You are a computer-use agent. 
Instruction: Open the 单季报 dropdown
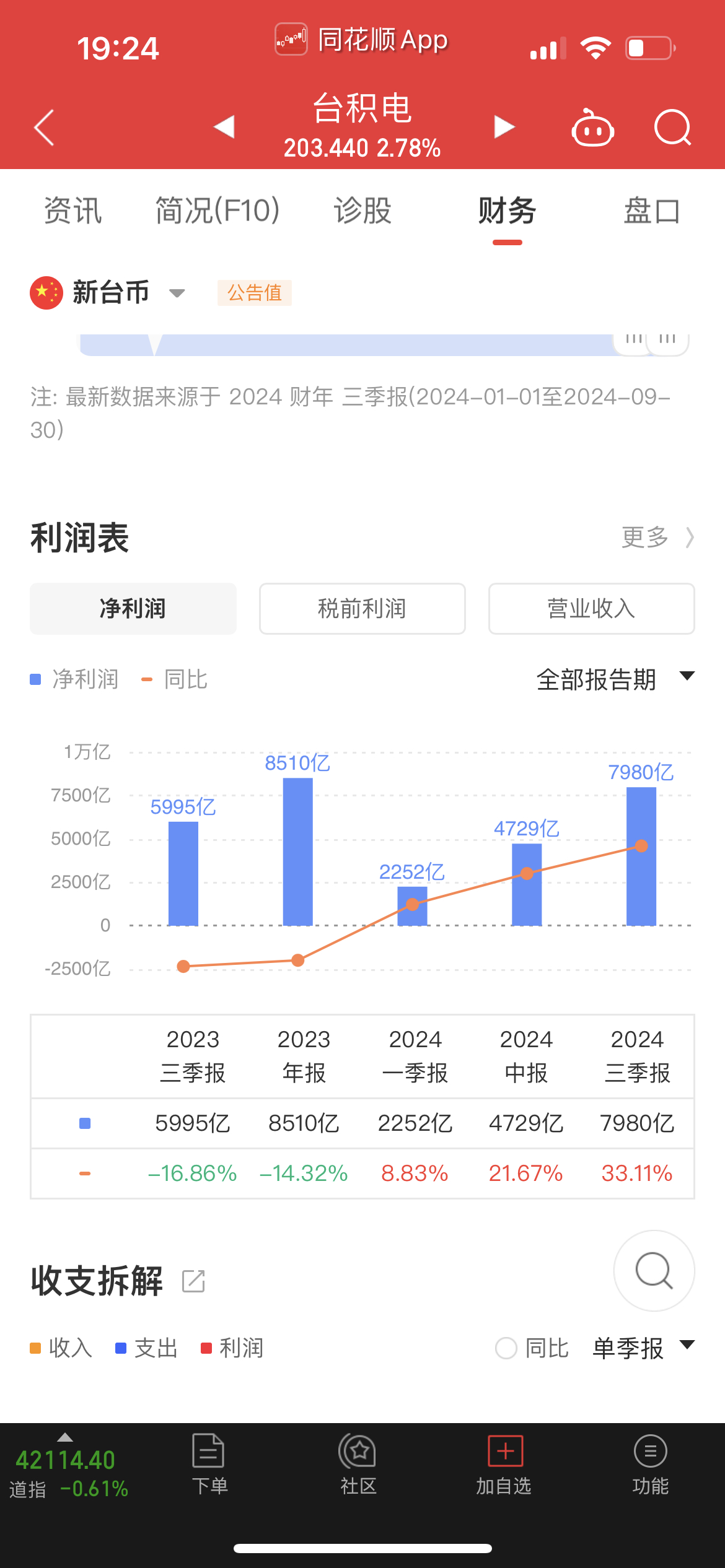[x=643, y=1348]
